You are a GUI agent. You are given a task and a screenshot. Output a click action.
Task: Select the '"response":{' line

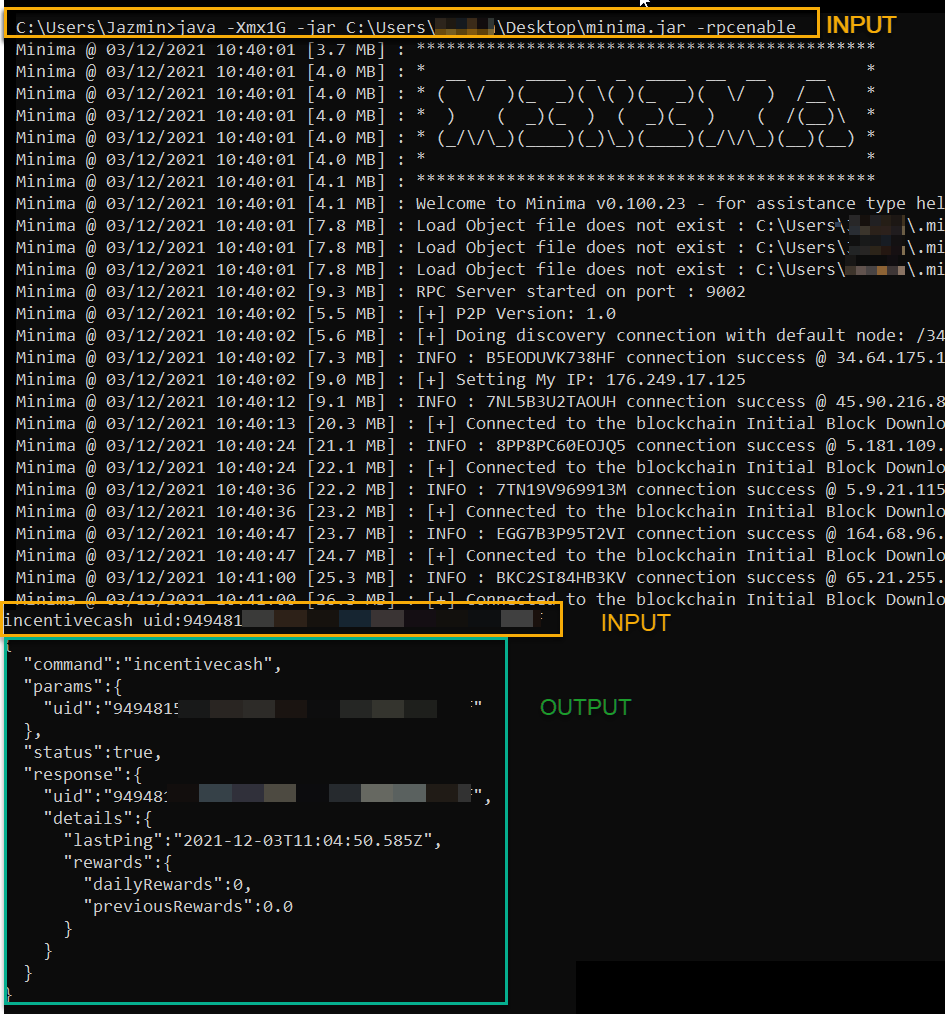coord(82,774)
